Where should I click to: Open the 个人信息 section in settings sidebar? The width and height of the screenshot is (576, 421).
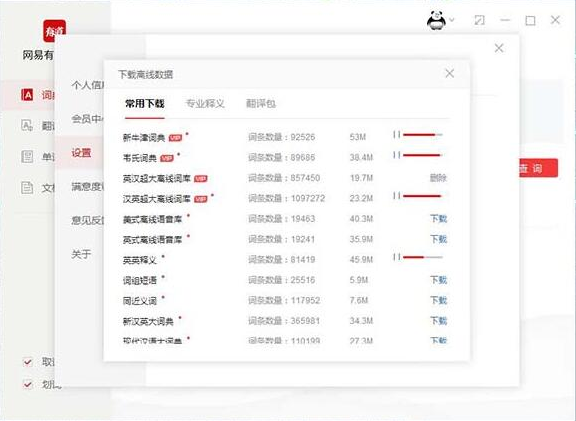point(87,85)
